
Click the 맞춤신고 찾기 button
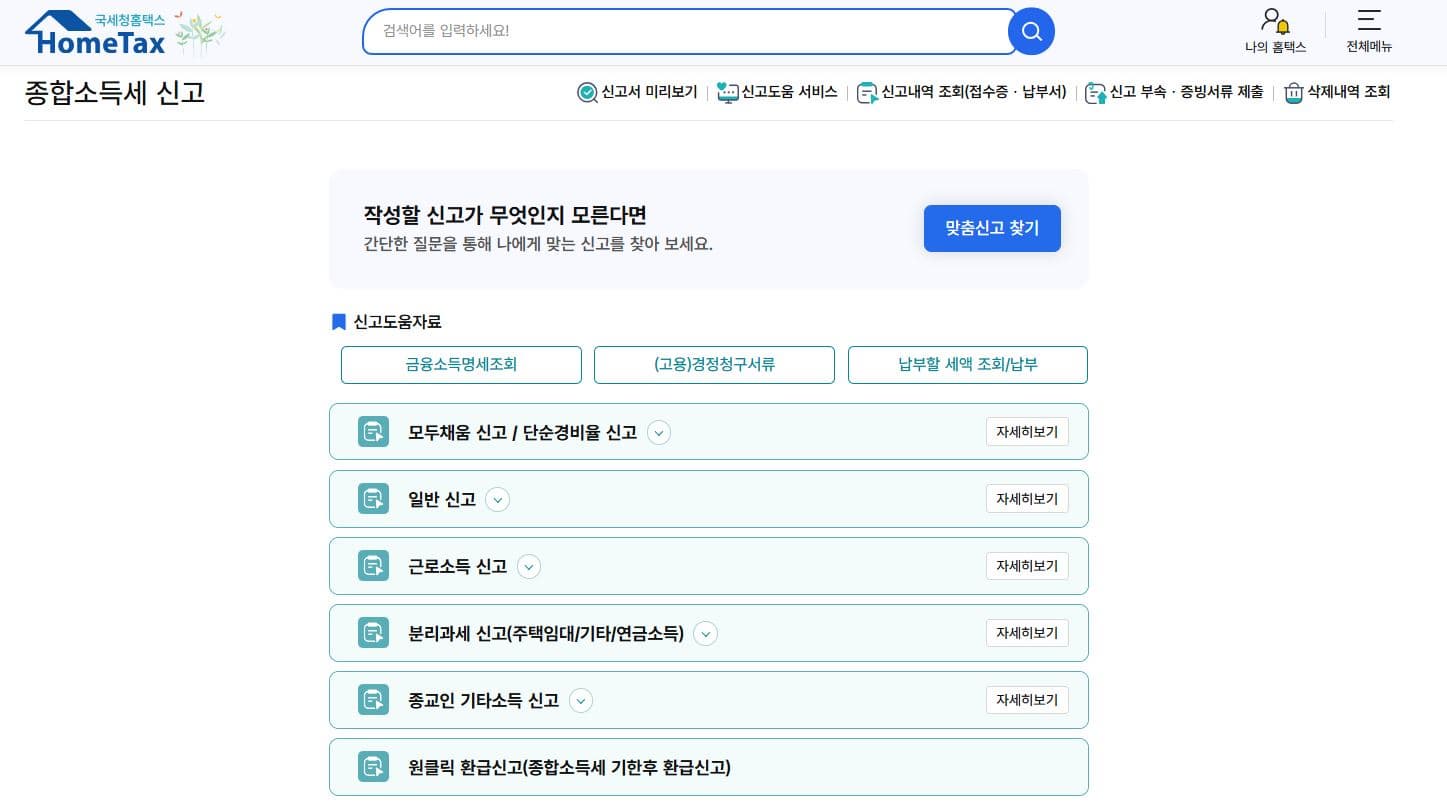click(x=992, y=229)
